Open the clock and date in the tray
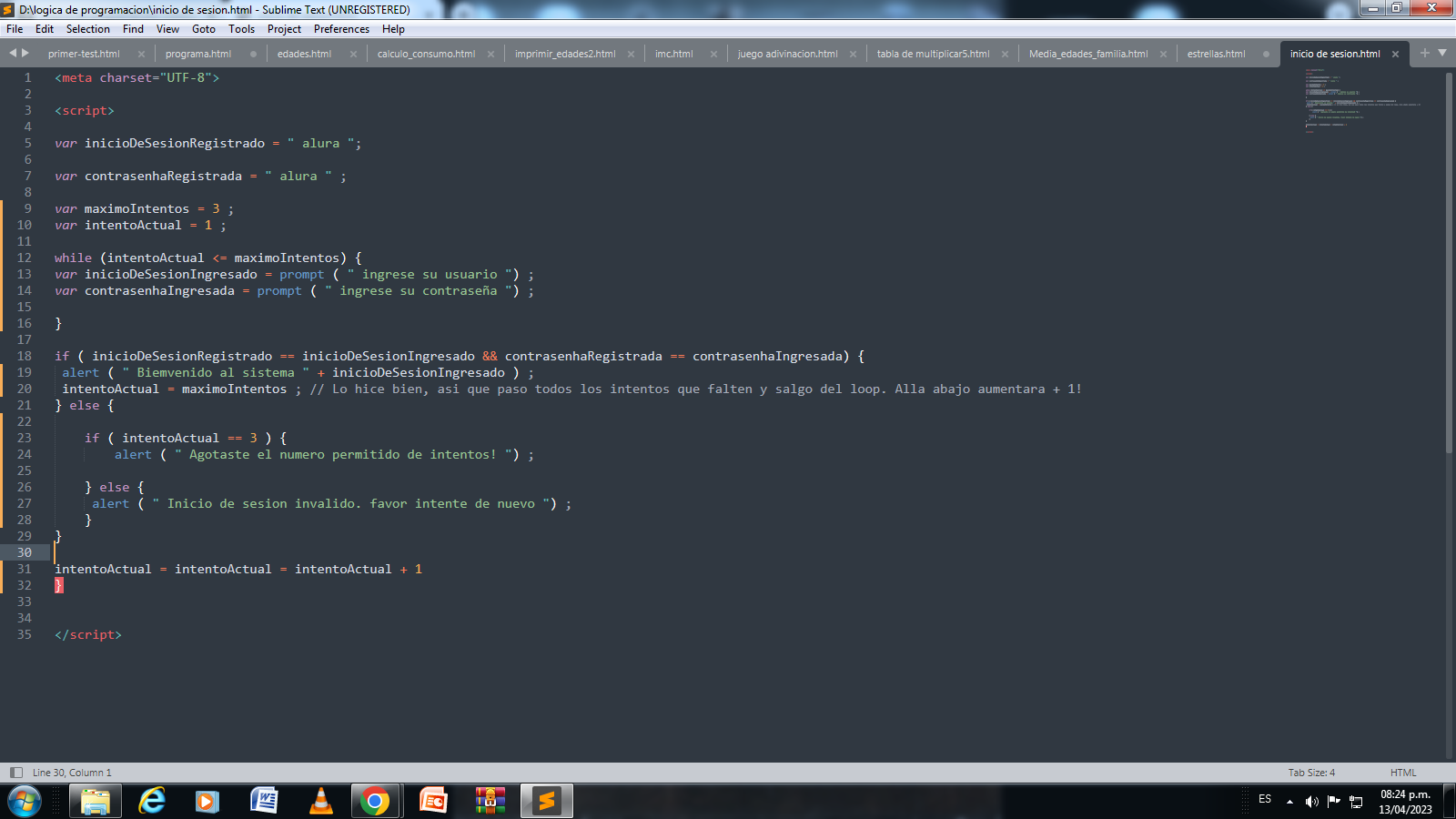The image size is (1456, 819). (x=1405, y=802)
